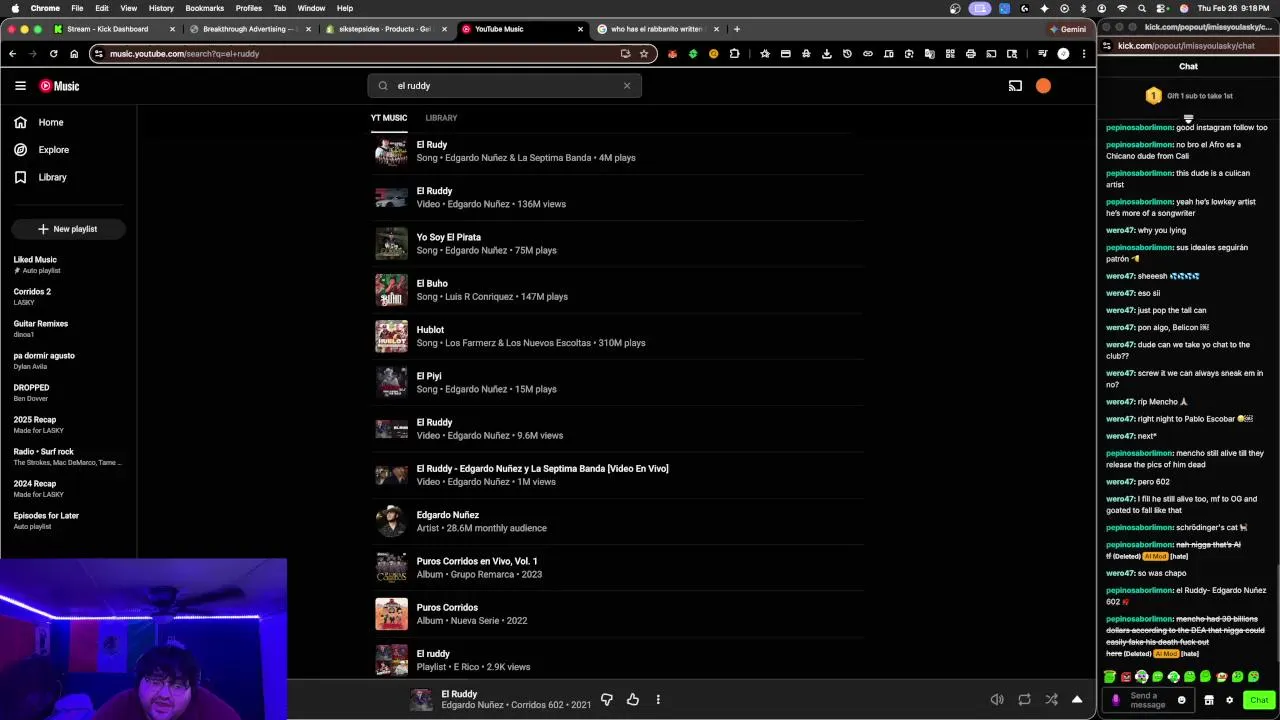Open 2025 Recap playlist

[x=68, y=424]
